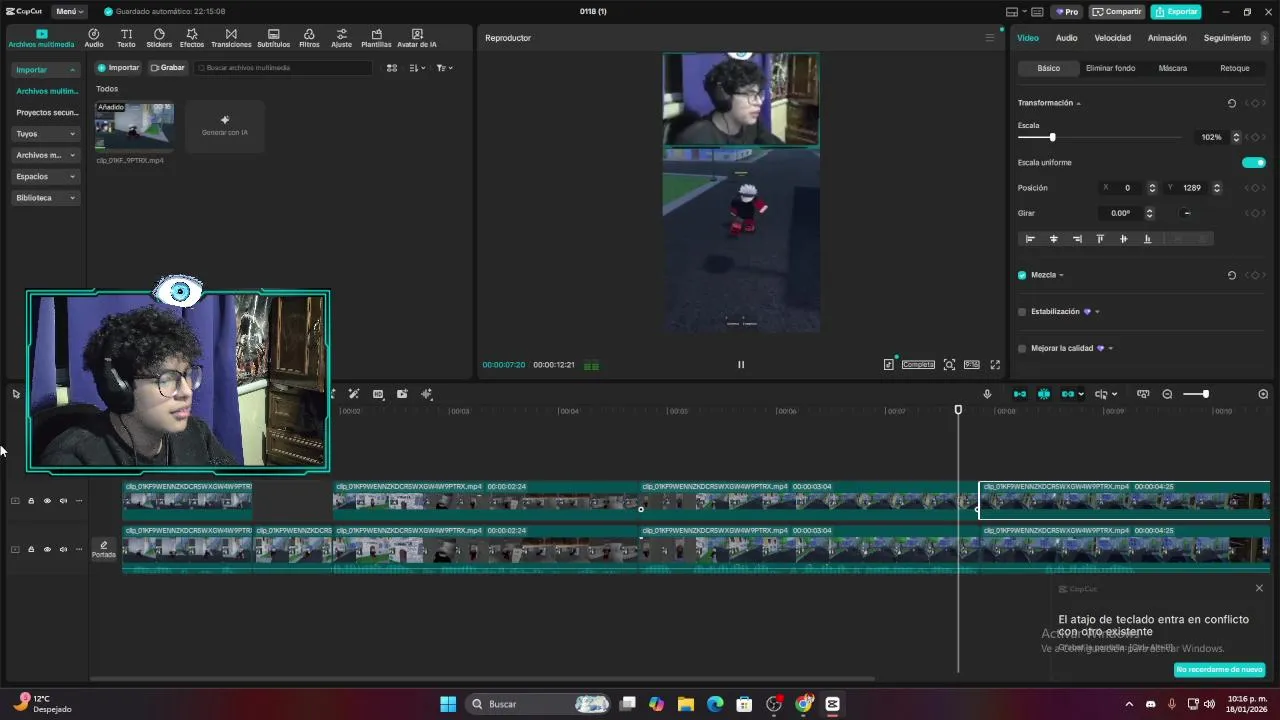Toggle the Escala uniforme switch
This screenshot has height=720, width=1280.
tap(1253, 163)
